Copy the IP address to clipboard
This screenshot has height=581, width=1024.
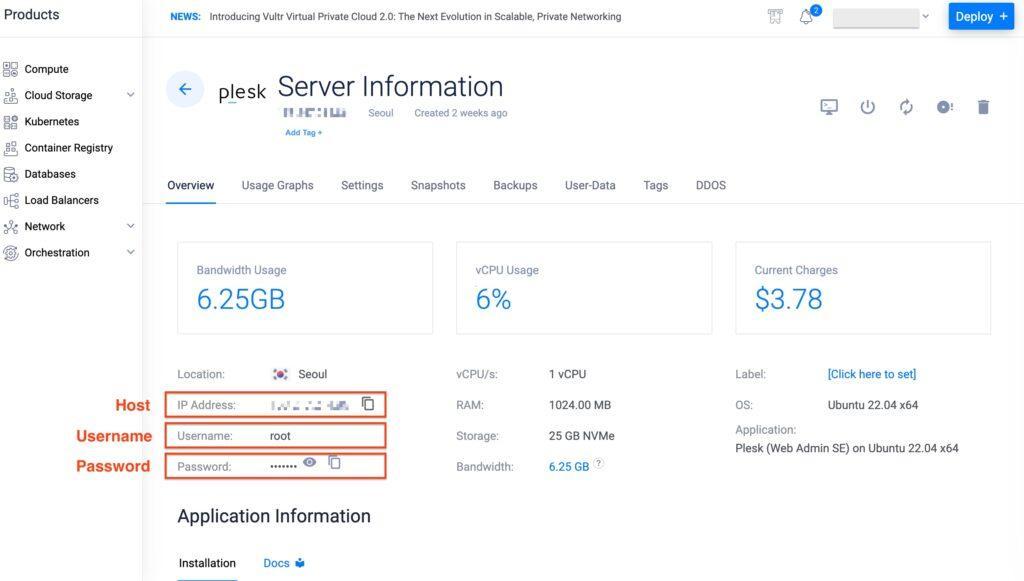point(368,403)
